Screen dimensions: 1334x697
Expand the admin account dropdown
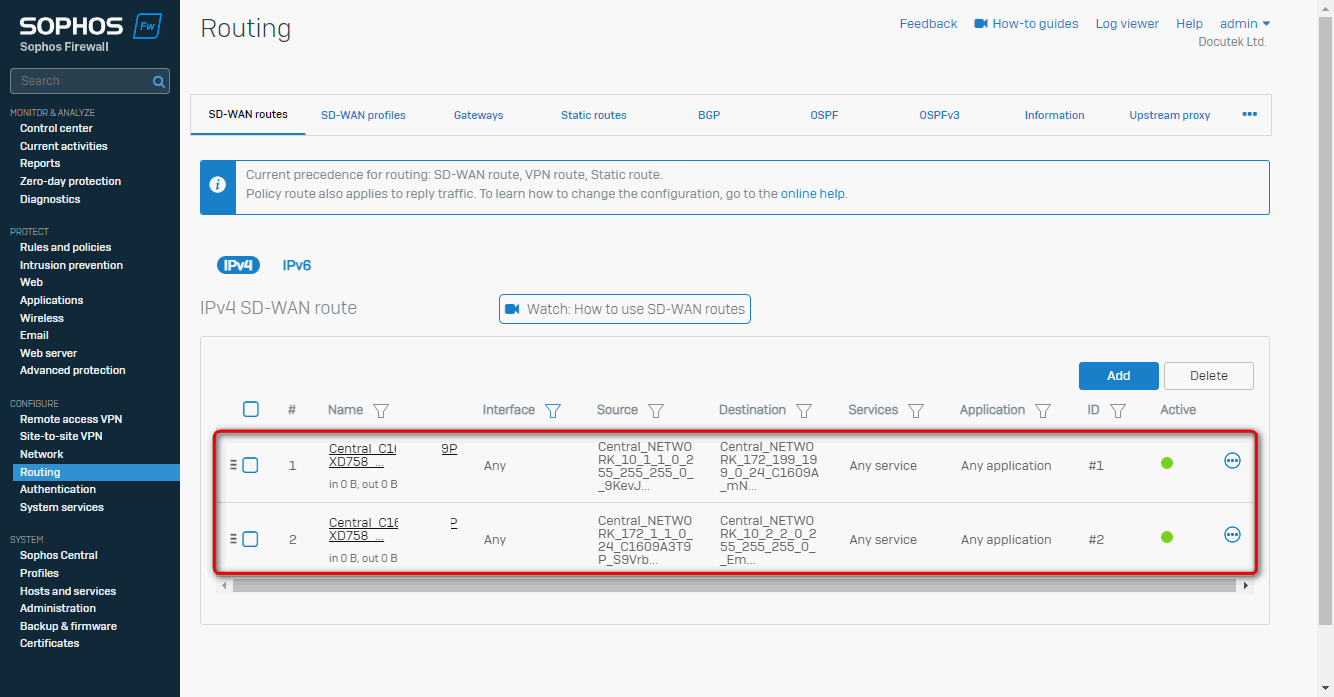(x=1245, y=24)
